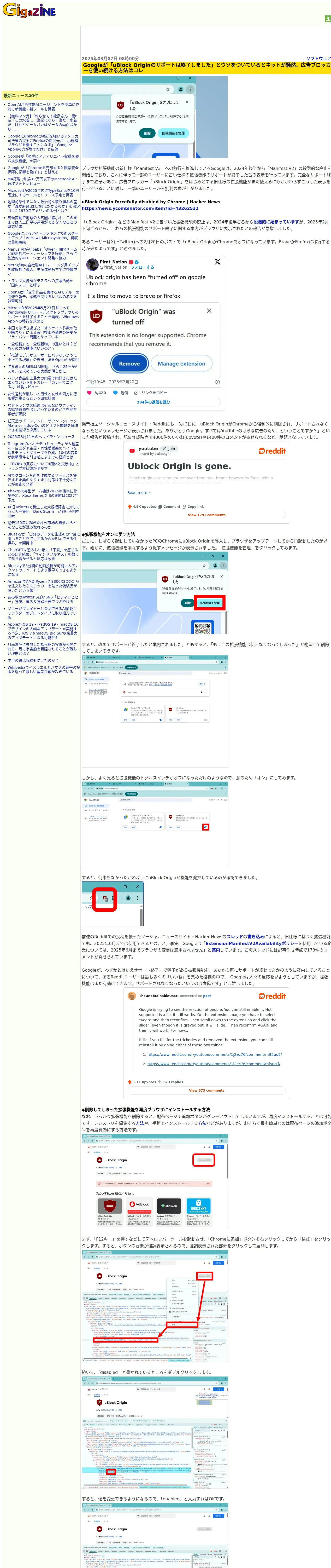Sidebar: open 勝手にアフィリエイト収益を盗む拡張機能 article
This screenshot has width=331, height=1568.
coord(43,159)
